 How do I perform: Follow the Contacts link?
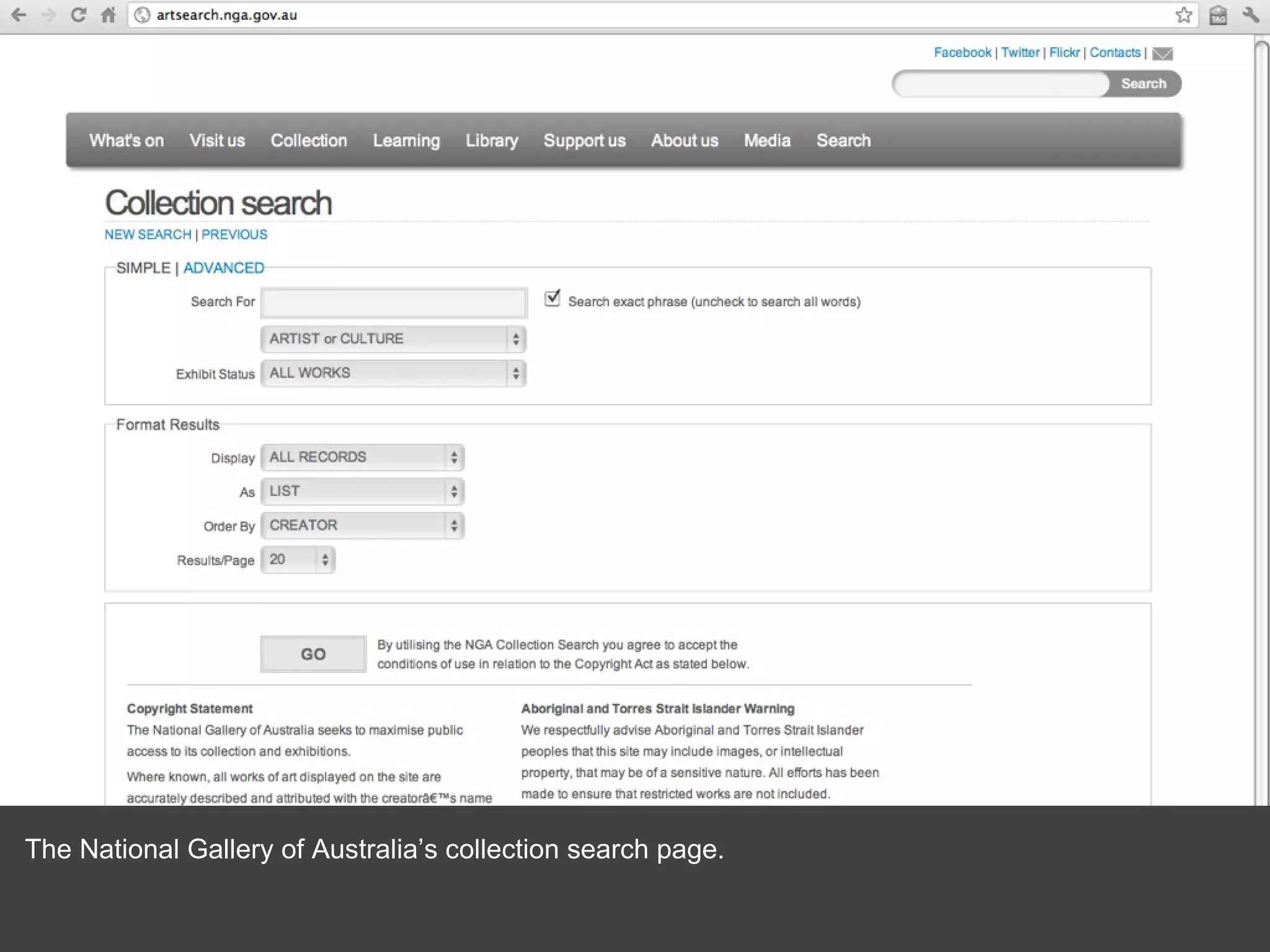[1115, 53]
